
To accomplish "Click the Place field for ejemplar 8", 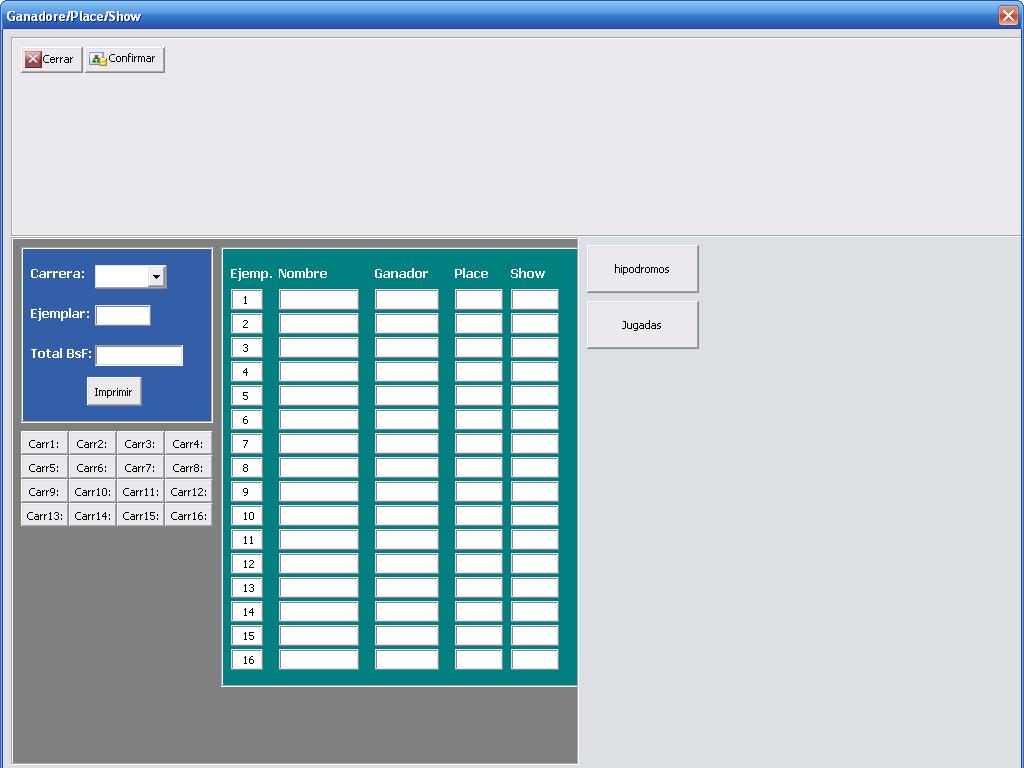I will [x=478, y=468].
